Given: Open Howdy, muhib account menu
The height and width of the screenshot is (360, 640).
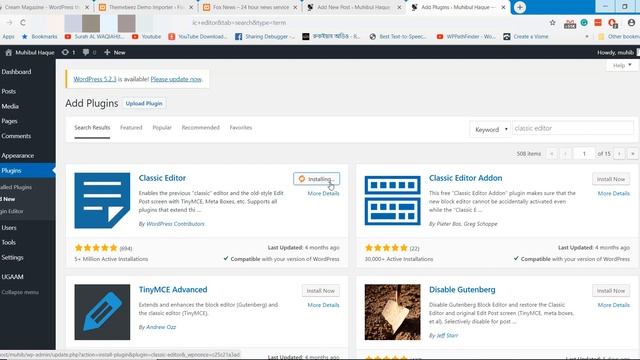Looking at the screenshot, I should point(617,52).
